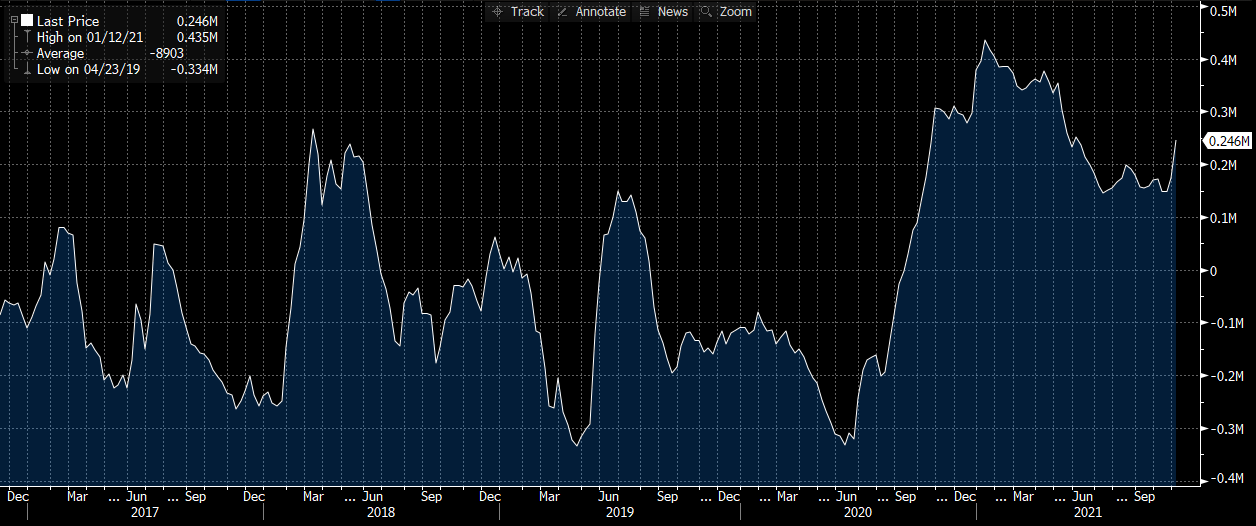Enable the Track crosshair tool
Viewport: 1256px width, 526px height.
point(519,11)
